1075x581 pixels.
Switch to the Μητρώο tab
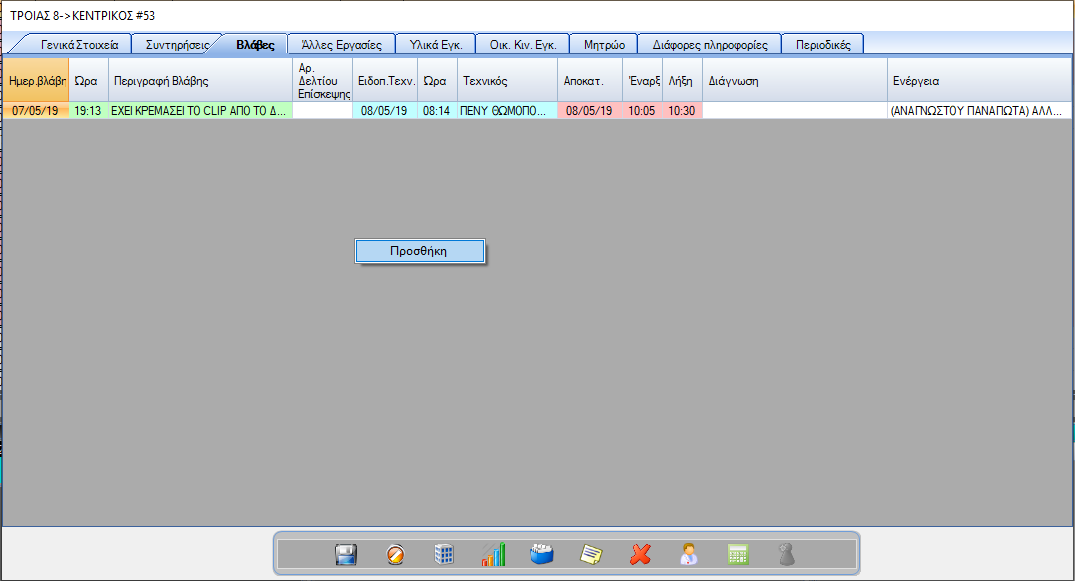coord(604,45)
